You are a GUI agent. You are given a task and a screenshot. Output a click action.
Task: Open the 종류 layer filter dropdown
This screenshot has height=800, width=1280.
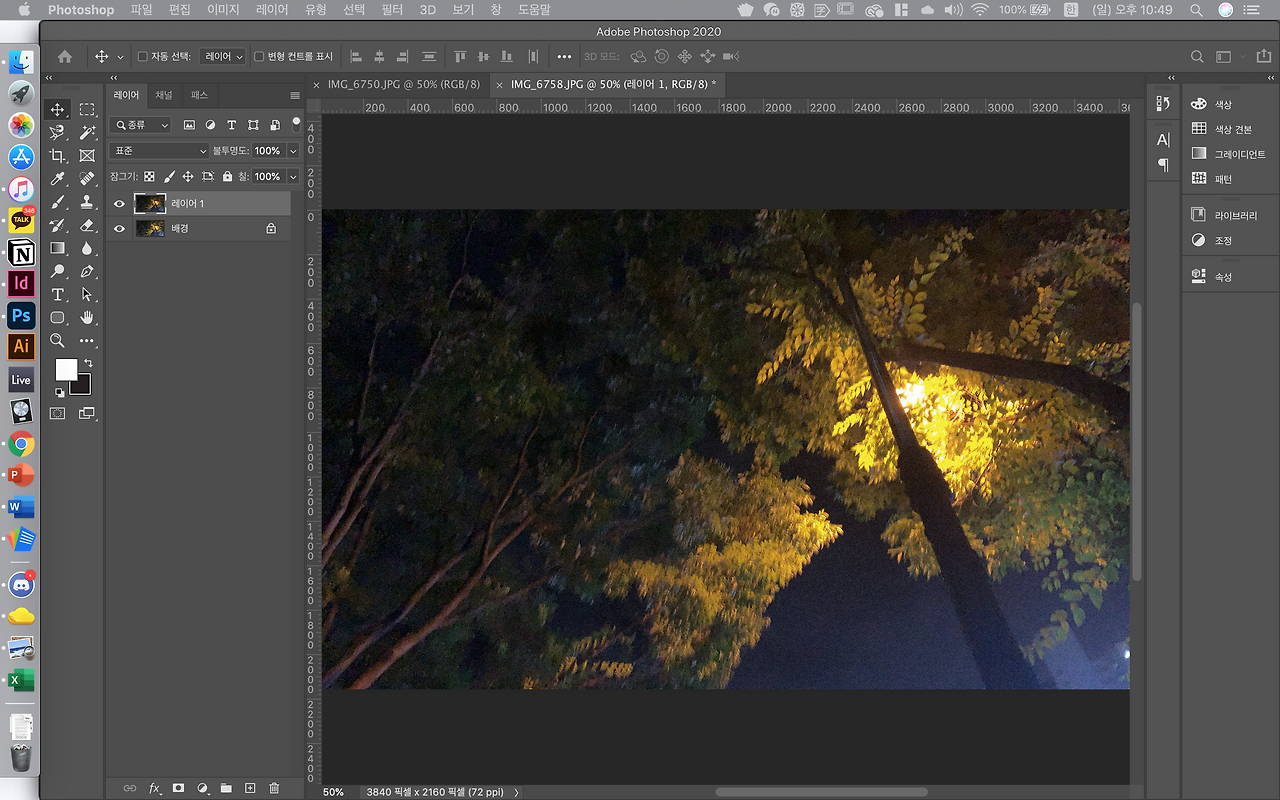coord(141,125)
